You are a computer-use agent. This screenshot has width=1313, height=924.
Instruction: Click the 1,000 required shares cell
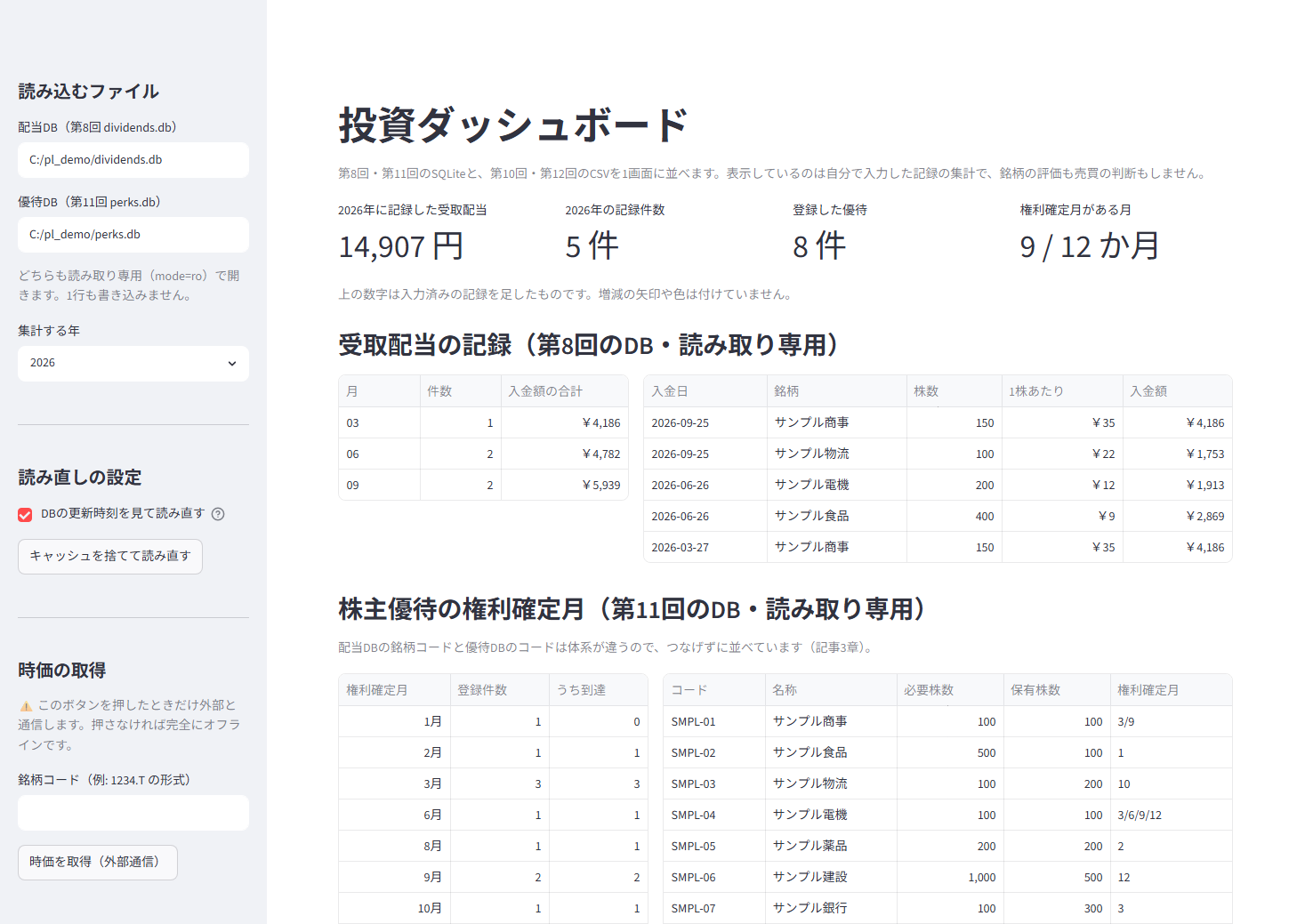[950, 878]
